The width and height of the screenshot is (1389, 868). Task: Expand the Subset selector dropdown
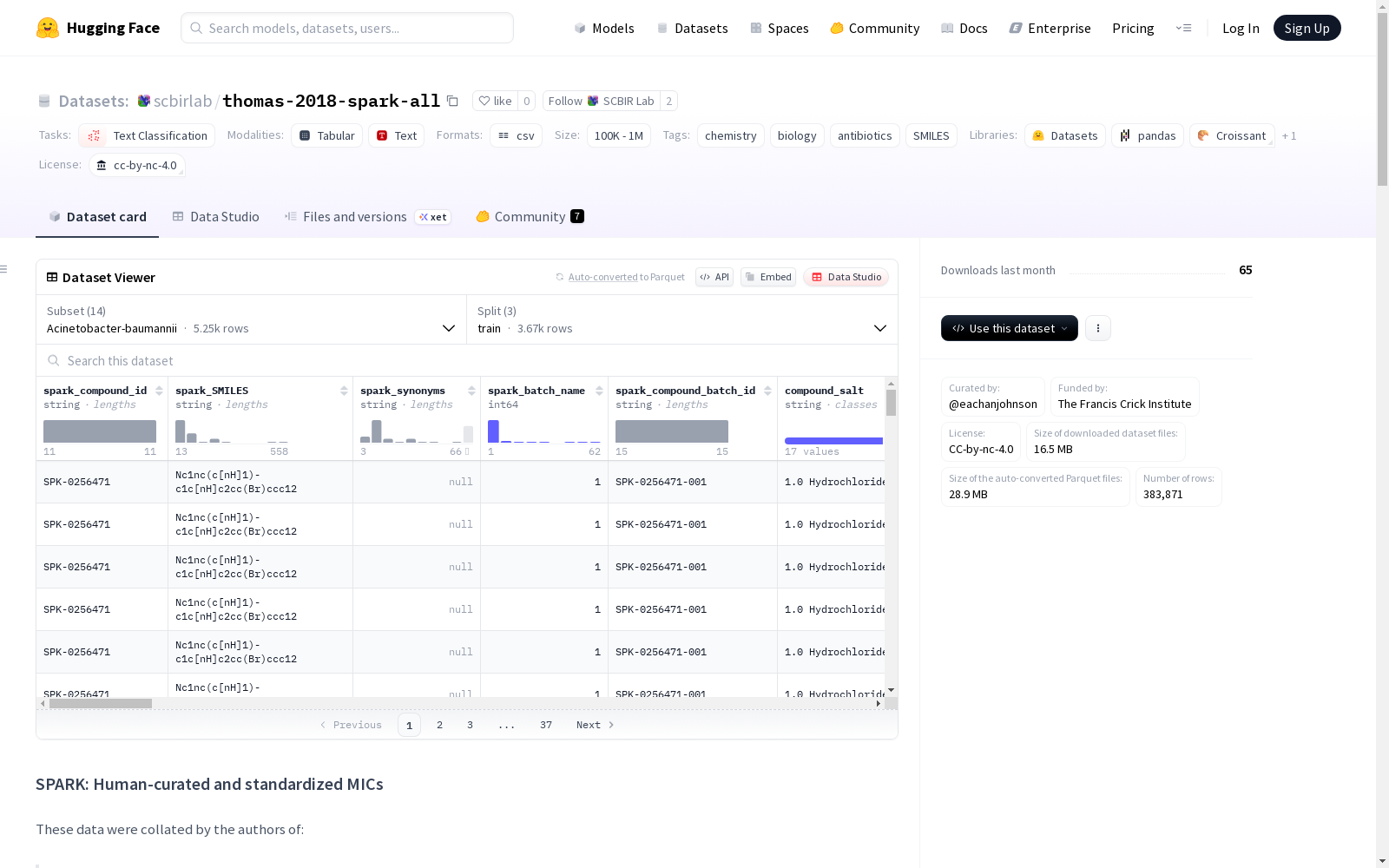coord(251,319)
